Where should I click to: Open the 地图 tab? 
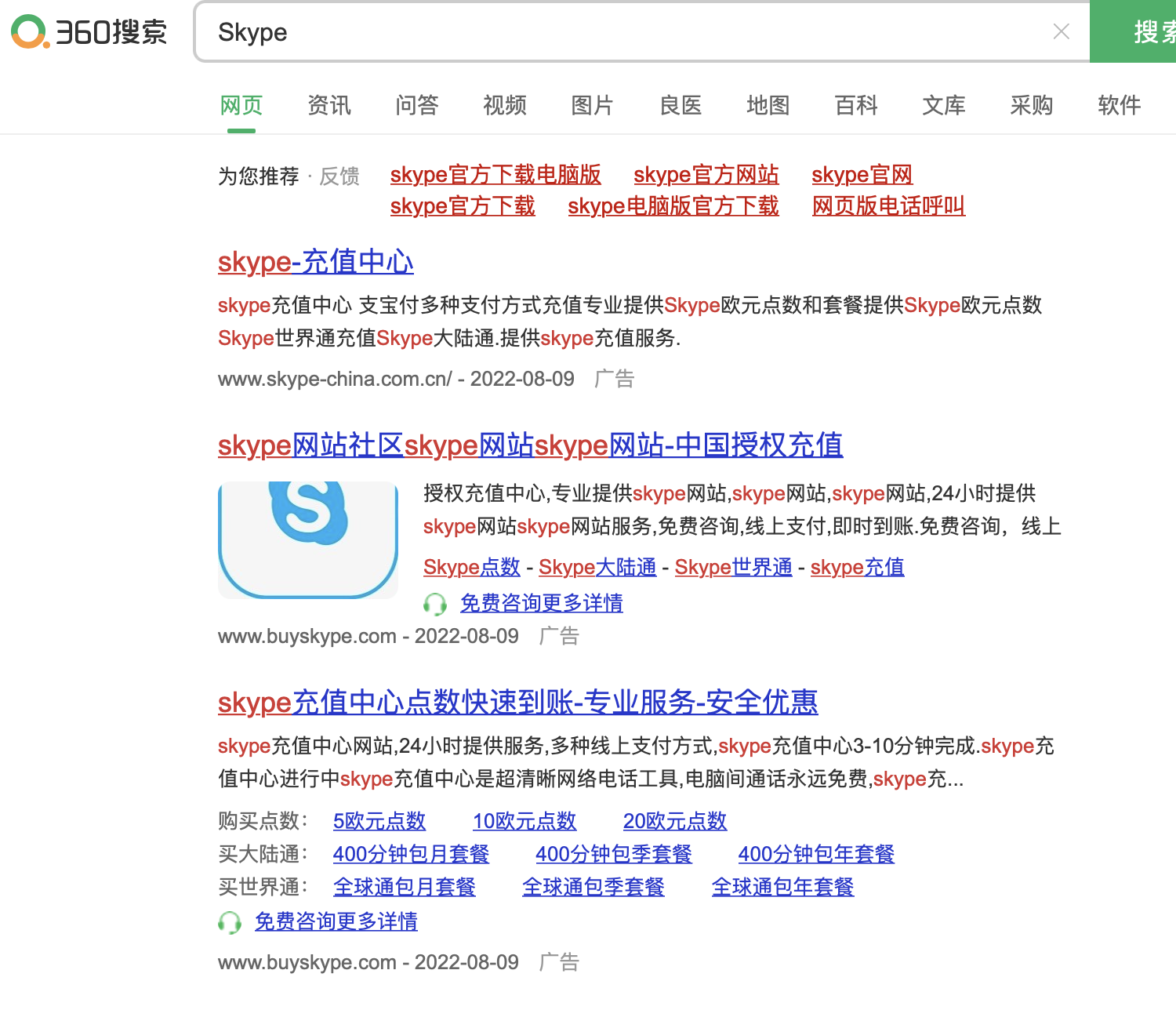point(768,105)
